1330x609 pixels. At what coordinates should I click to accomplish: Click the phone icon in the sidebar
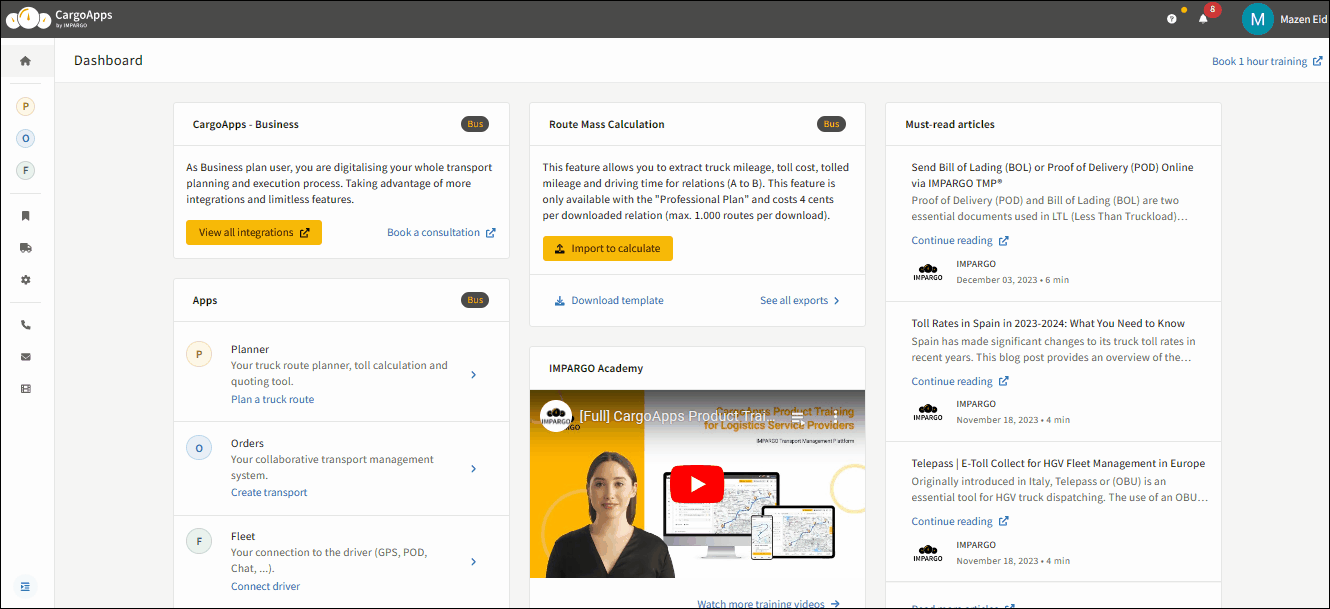click(26, 325)
